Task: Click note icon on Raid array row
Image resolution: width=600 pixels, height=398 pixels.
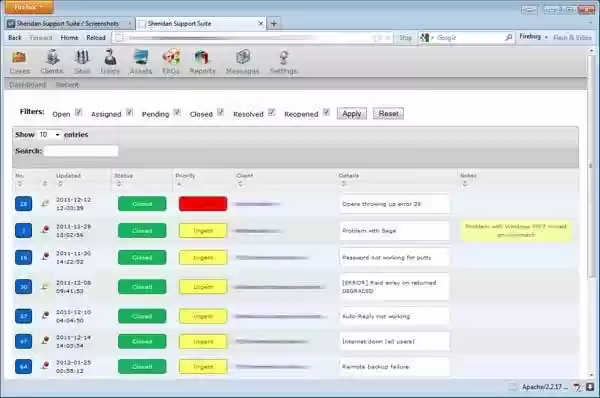Action: (x=45, y=286)
